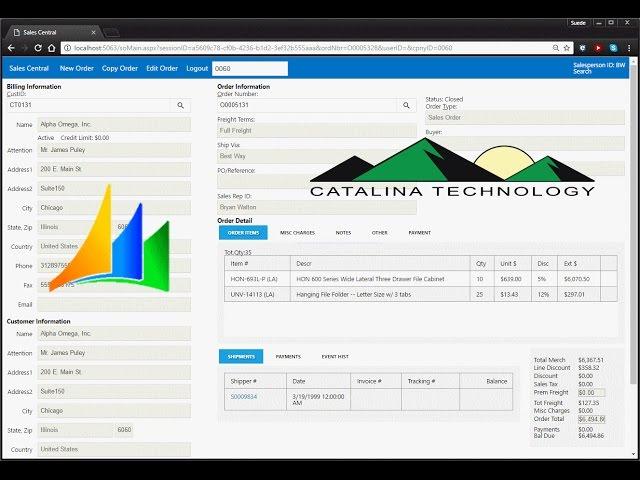Click the billing Email field
The width and height of the screenshot is (640, 480).
[114, 304]
